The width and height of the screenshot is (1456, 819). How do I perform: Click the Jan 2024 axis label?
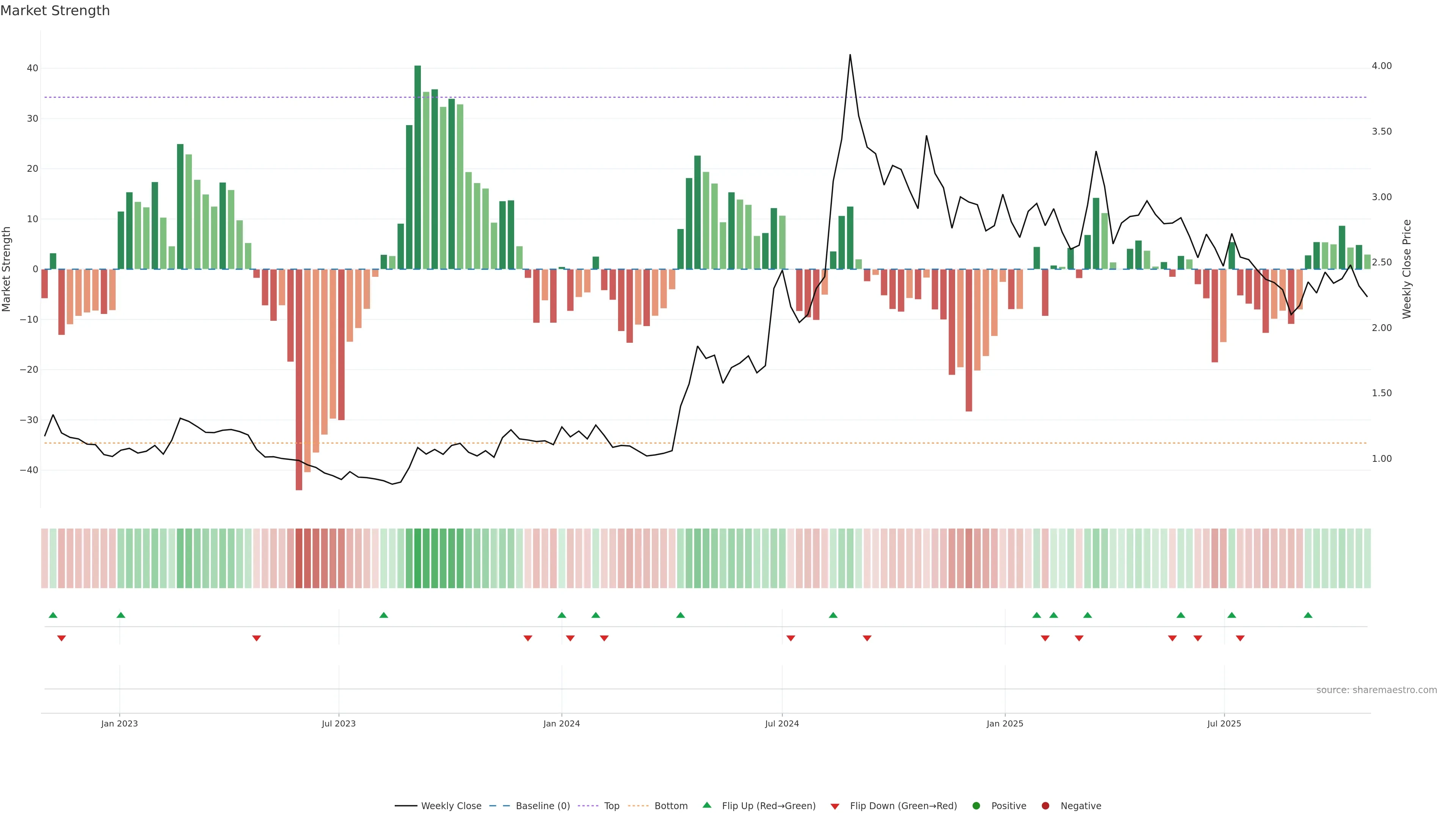click(561, 723)
